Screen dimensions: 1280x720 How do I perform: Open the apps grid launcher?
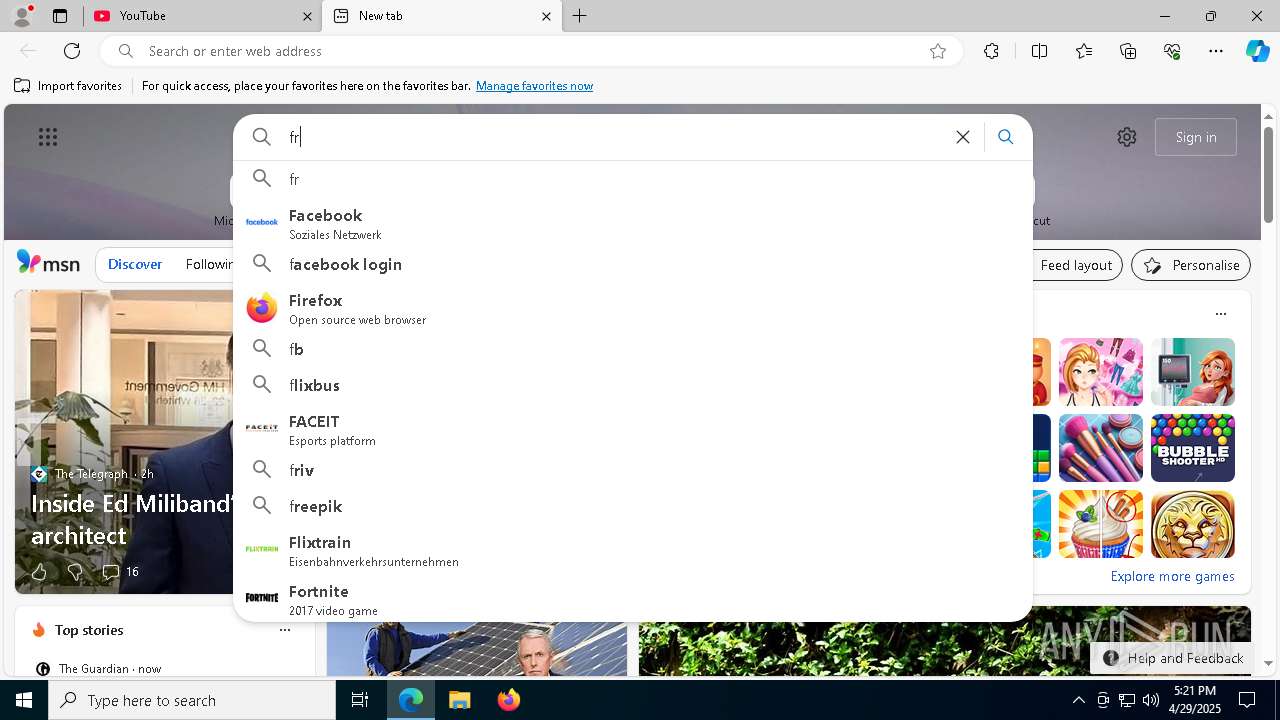(x=48, y=137)
